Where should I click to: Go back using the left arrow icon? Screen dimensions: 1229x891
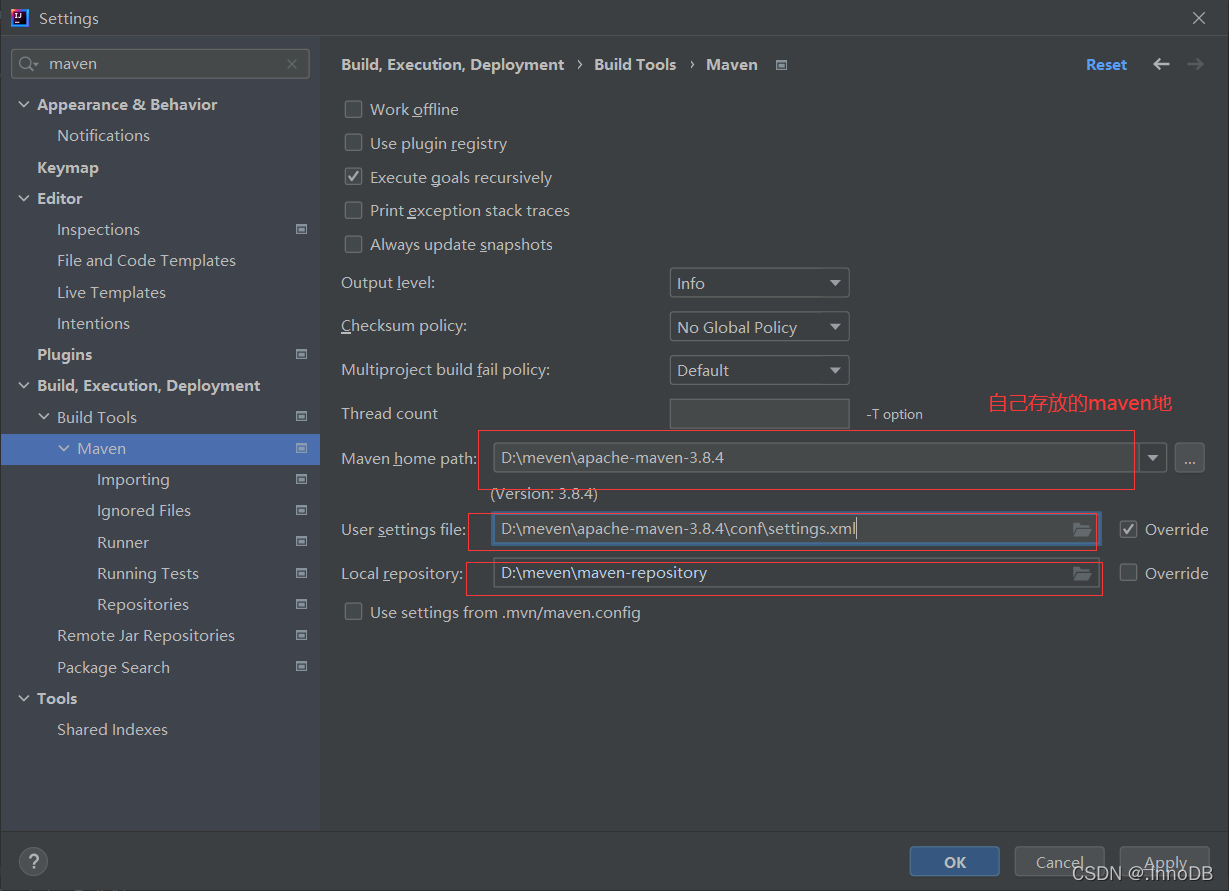click(1161, 64)
